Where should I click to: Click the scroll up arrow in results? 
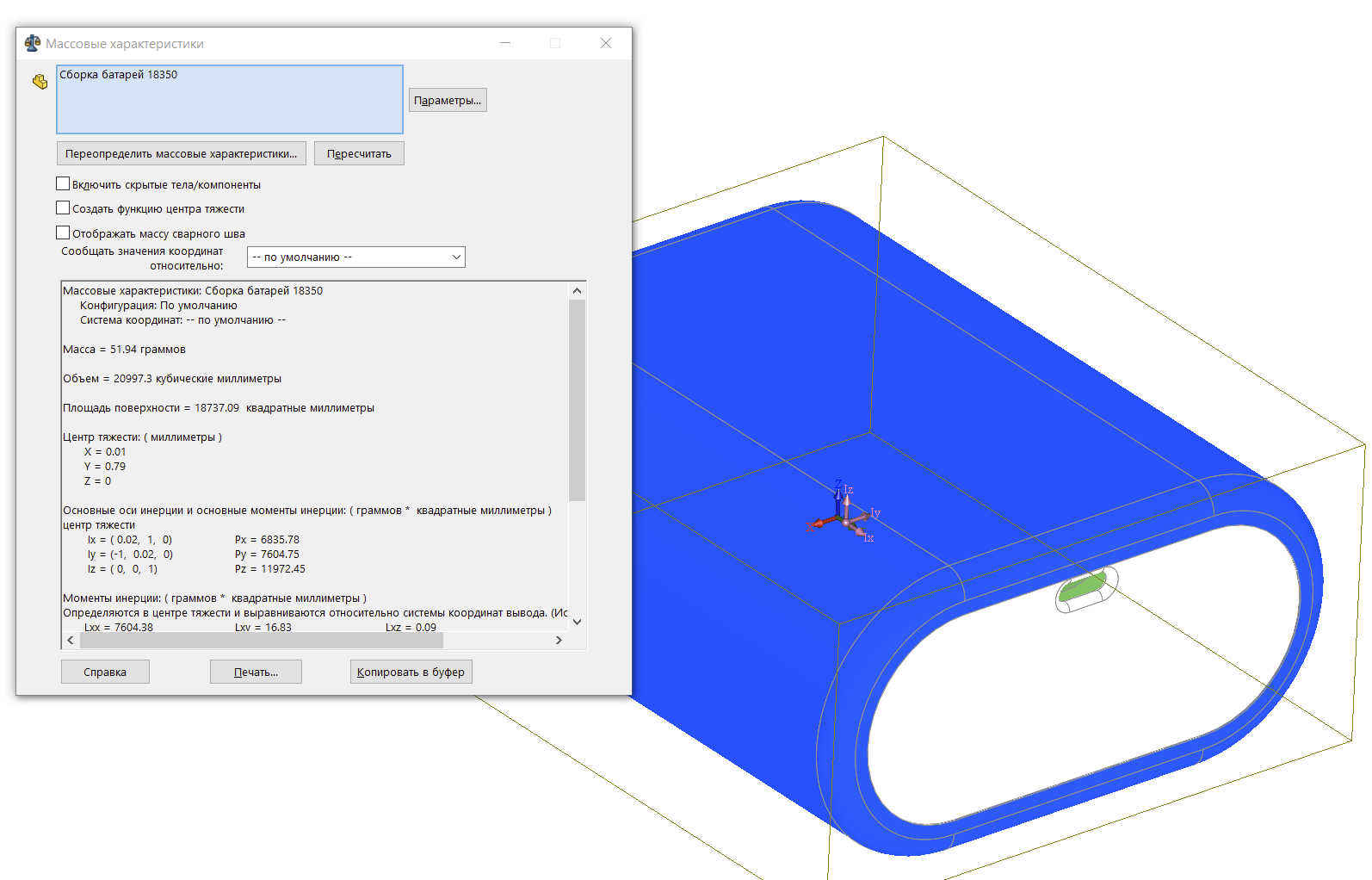pyautogui.click(x=577, y=291)
